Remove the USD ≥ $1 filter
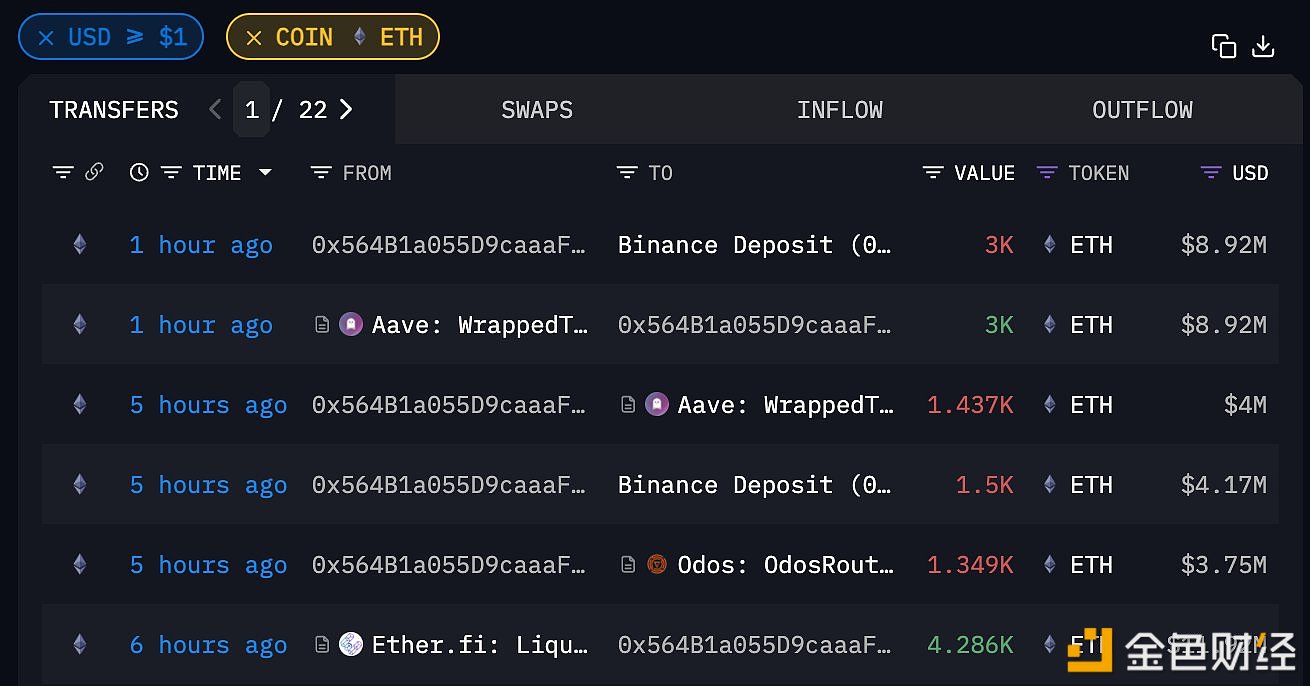 click(46, 38)
